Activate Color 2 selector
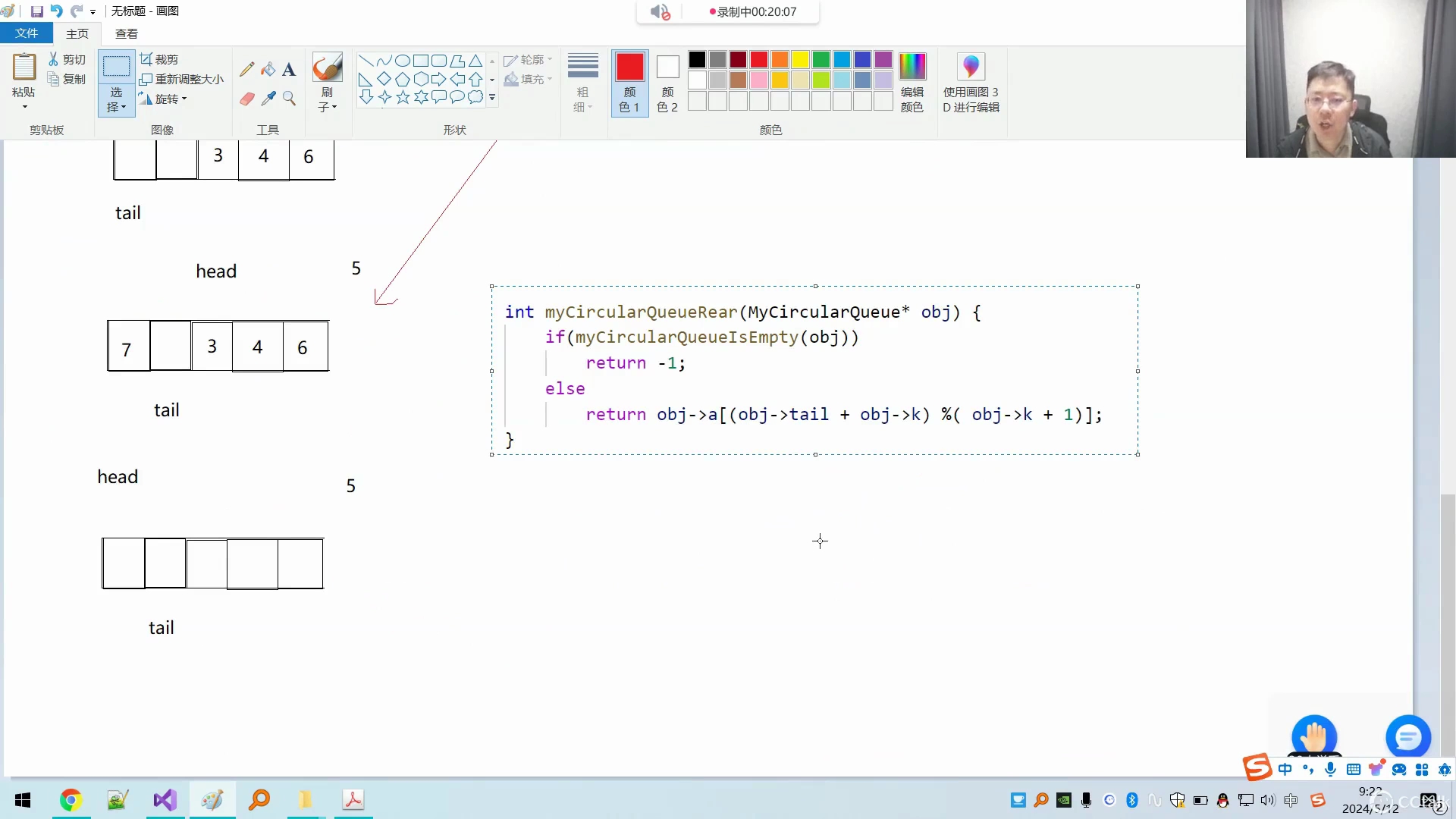The width and height of the screenshot is (1456, 819). [x=667, y=83]
